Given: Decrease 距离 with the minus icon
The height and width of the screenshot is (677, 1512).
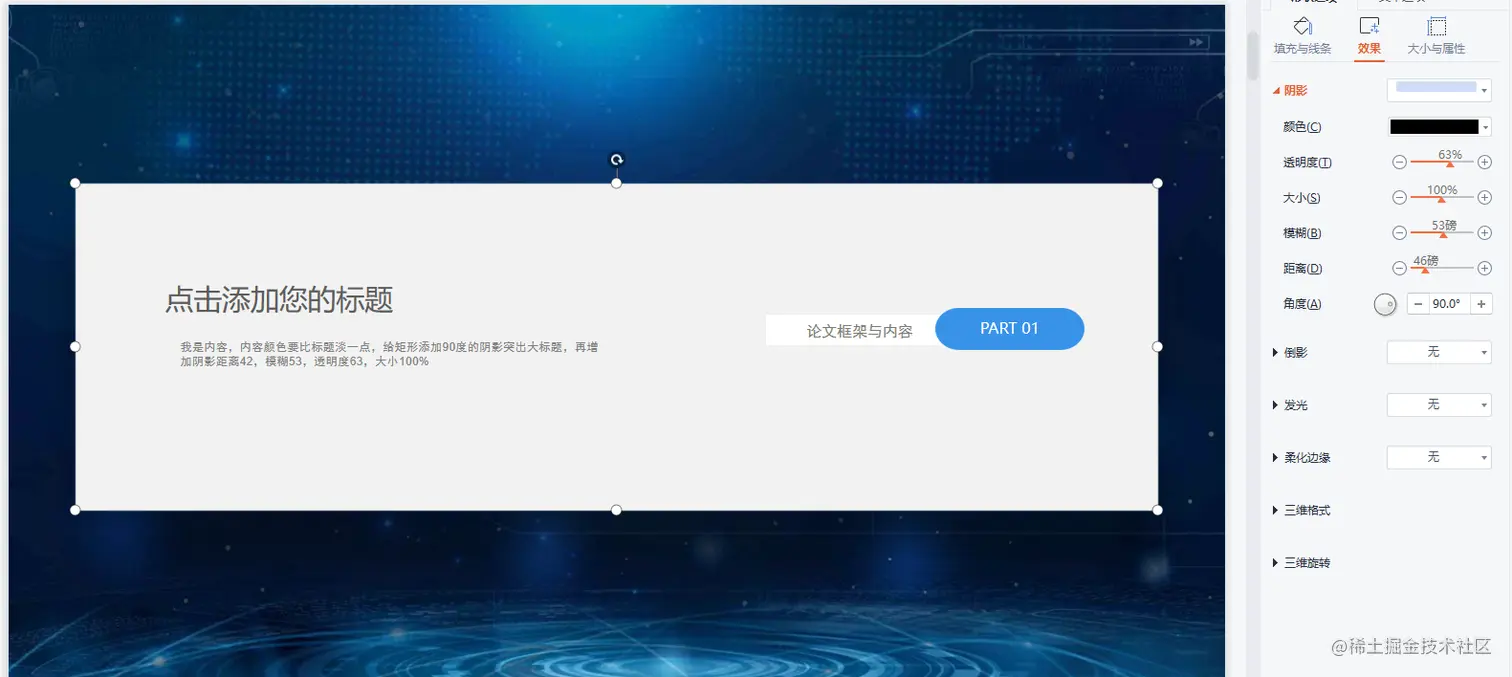Looking at the screenshot, I should pos(1399,268).
